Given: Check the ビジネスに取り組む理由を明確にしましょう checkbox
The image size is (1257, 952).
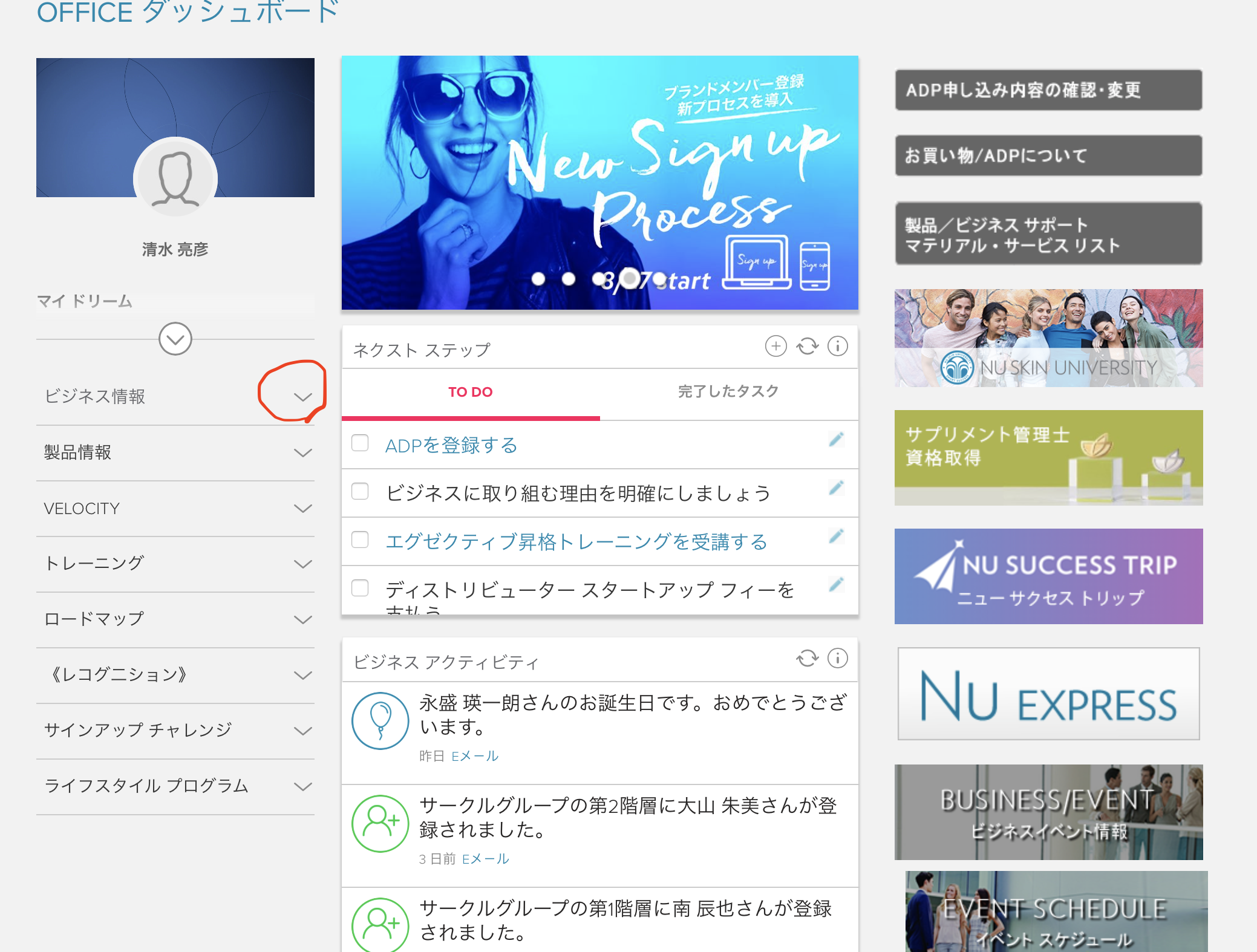Looking at the screenshot, I should pyautogui.click(x=360, y=491).
